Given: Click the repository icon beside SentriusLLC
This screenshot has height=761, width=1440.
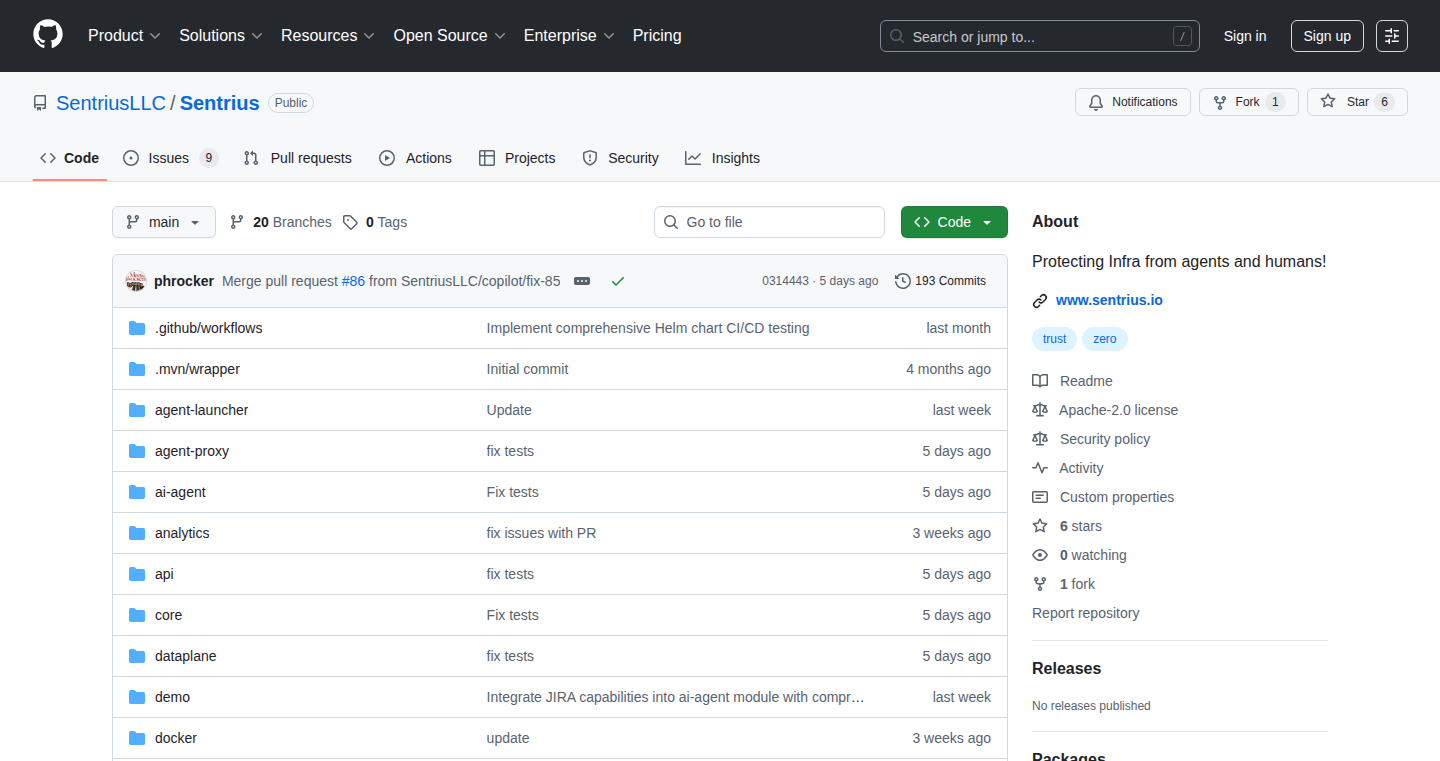Looking at the screenshot, I should pyautogui.click(x=40, y=103).
